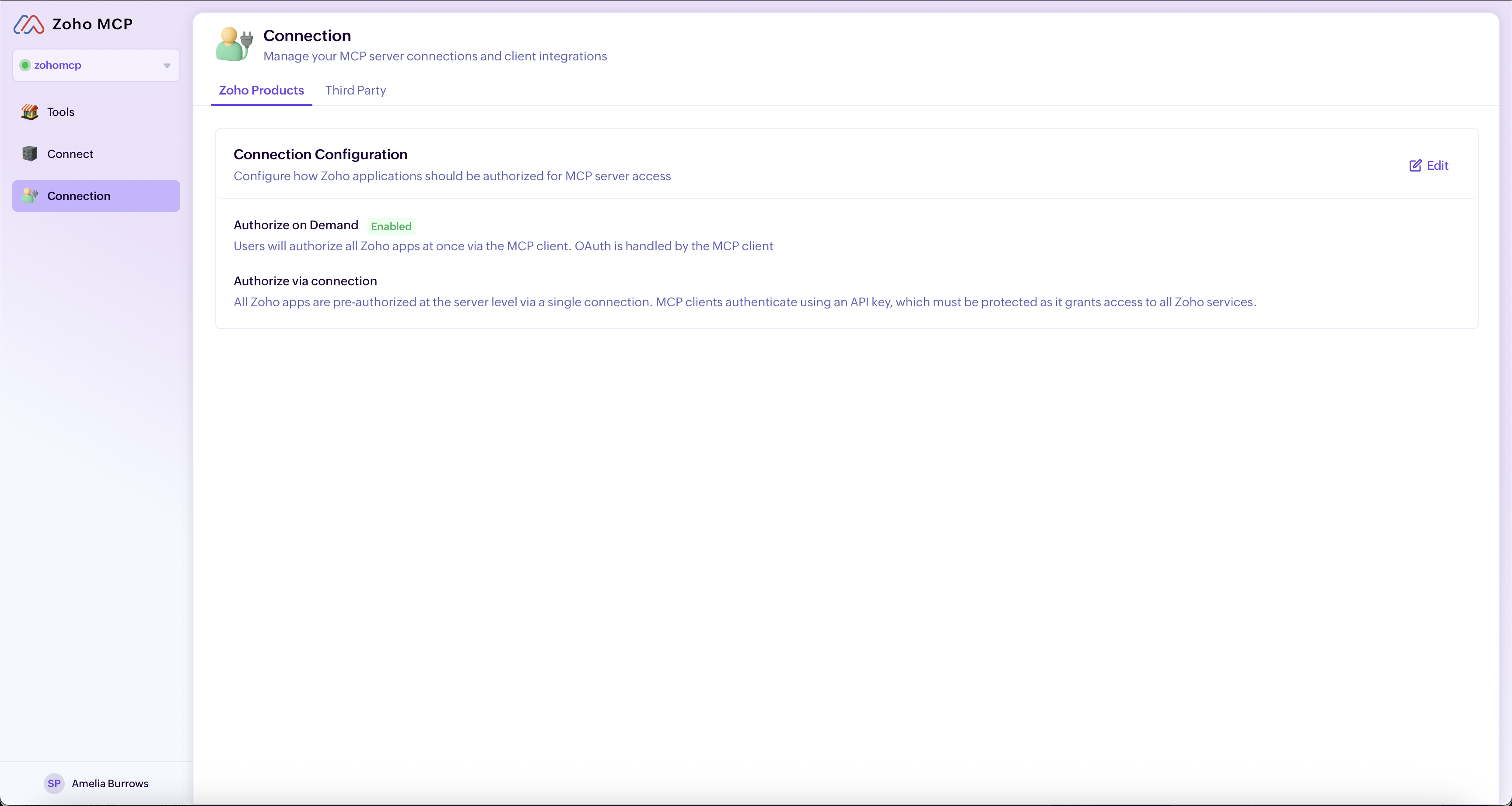Click 'Users will authorize all Zoho apps' text
Screen dimensions: 1512x806
tap(504, 246)
